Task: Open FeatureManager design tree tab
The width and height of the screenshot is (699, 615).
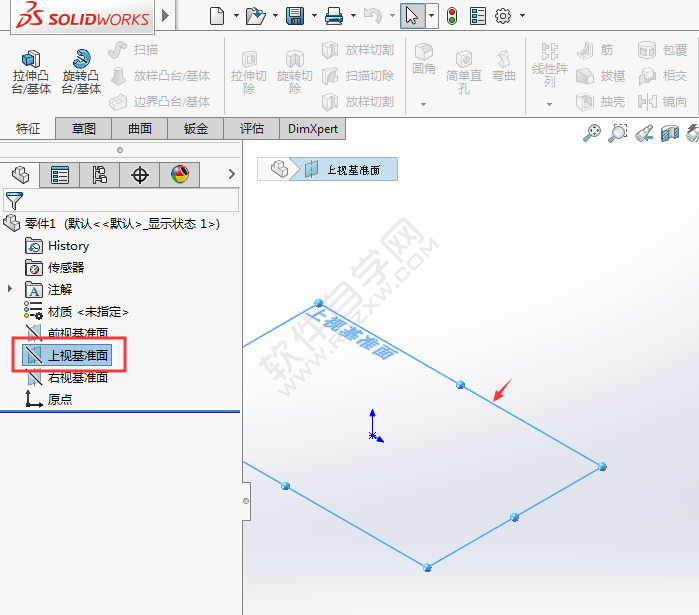Action: [20, 175]
